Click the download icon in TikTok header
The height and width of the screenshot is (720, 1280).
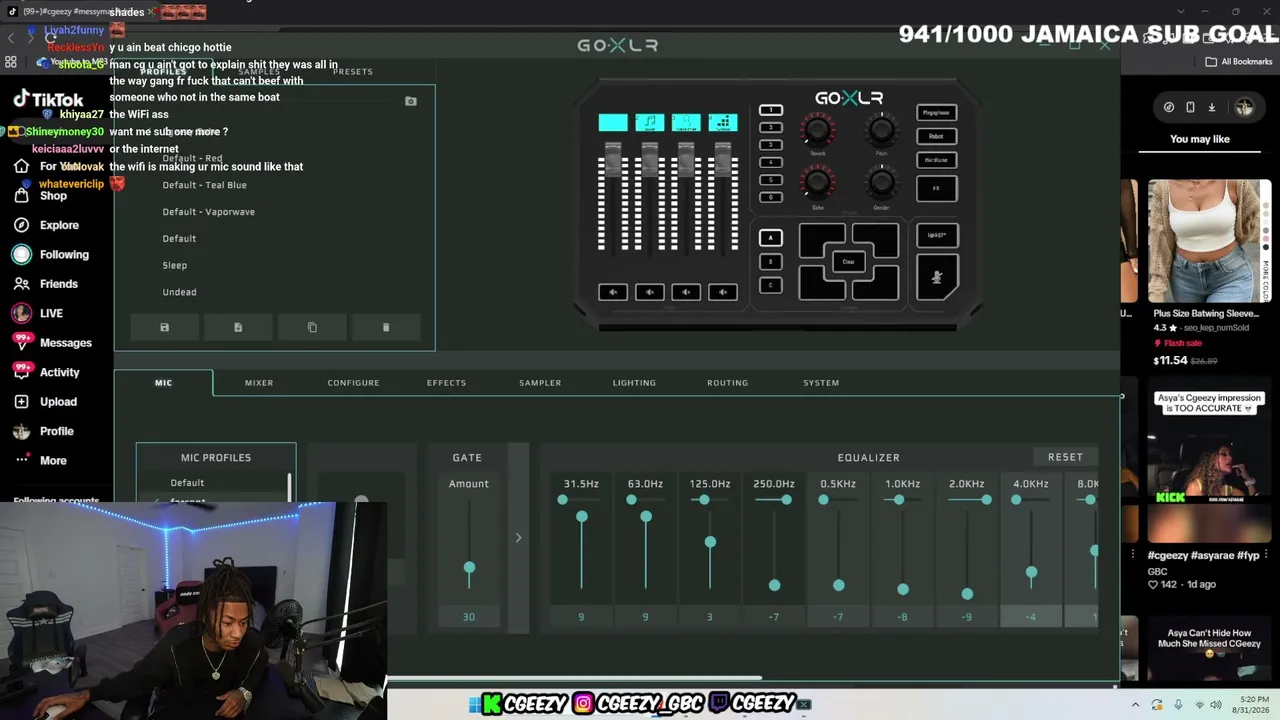pos(1211,107)
